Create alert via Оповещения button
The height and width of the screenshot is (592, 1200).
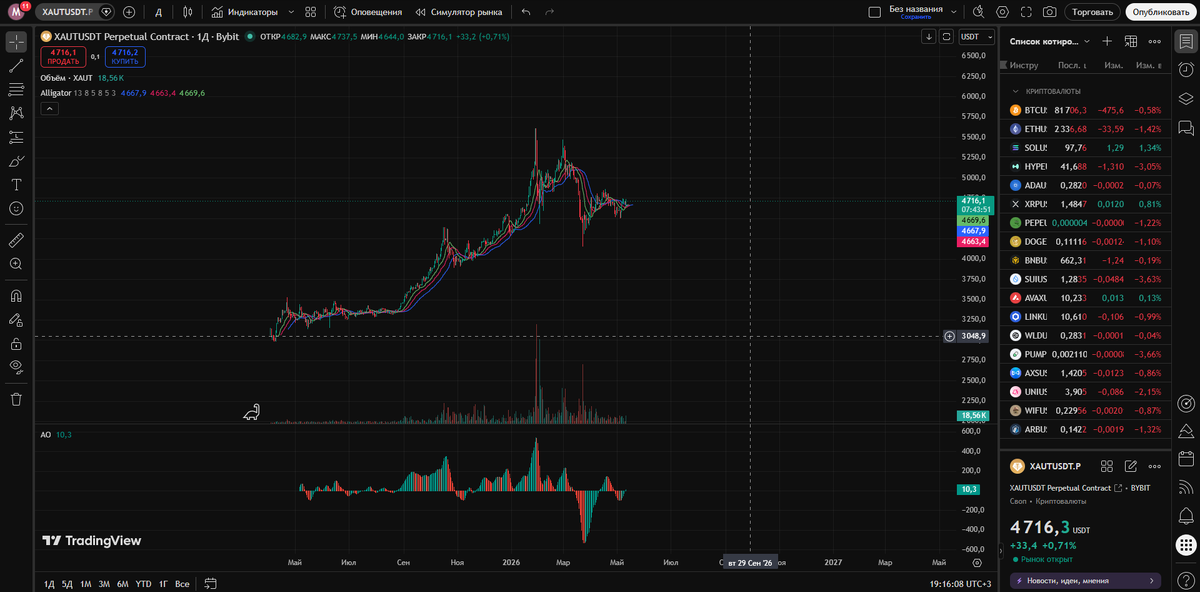click(368, 12)
